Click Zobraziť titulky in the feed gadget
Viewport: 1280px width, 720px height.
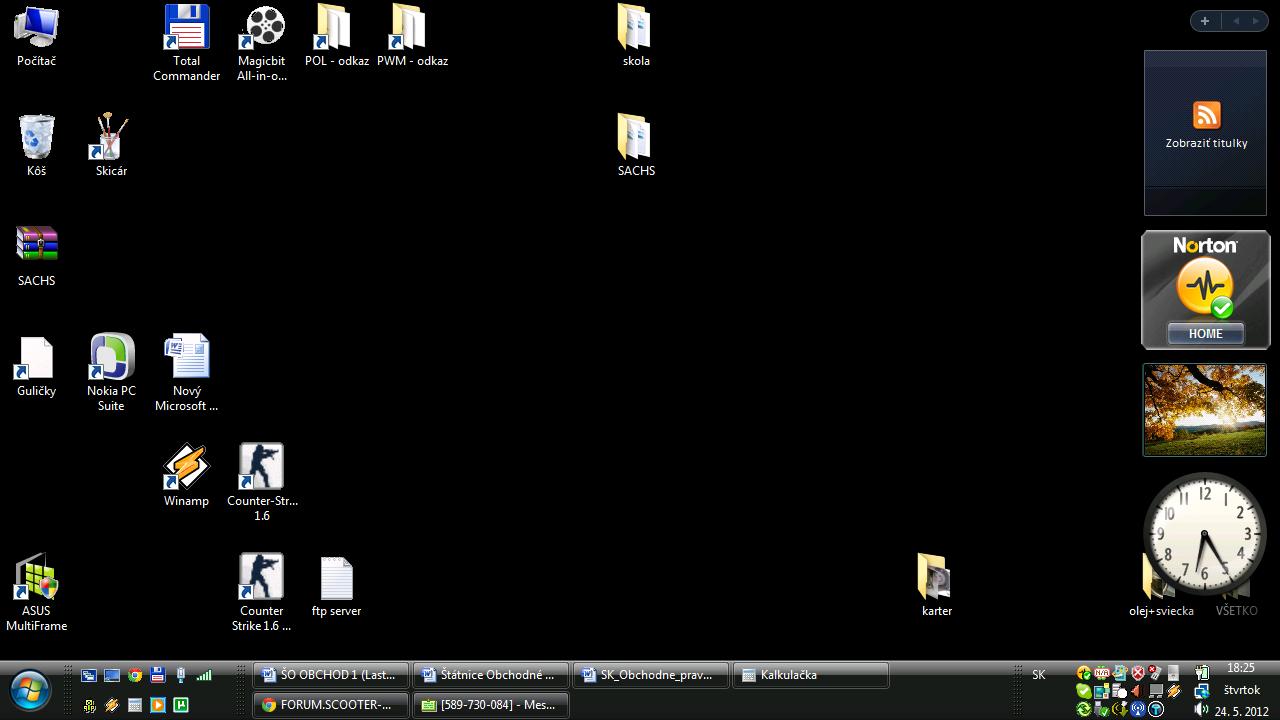(x=1206, y=143)
